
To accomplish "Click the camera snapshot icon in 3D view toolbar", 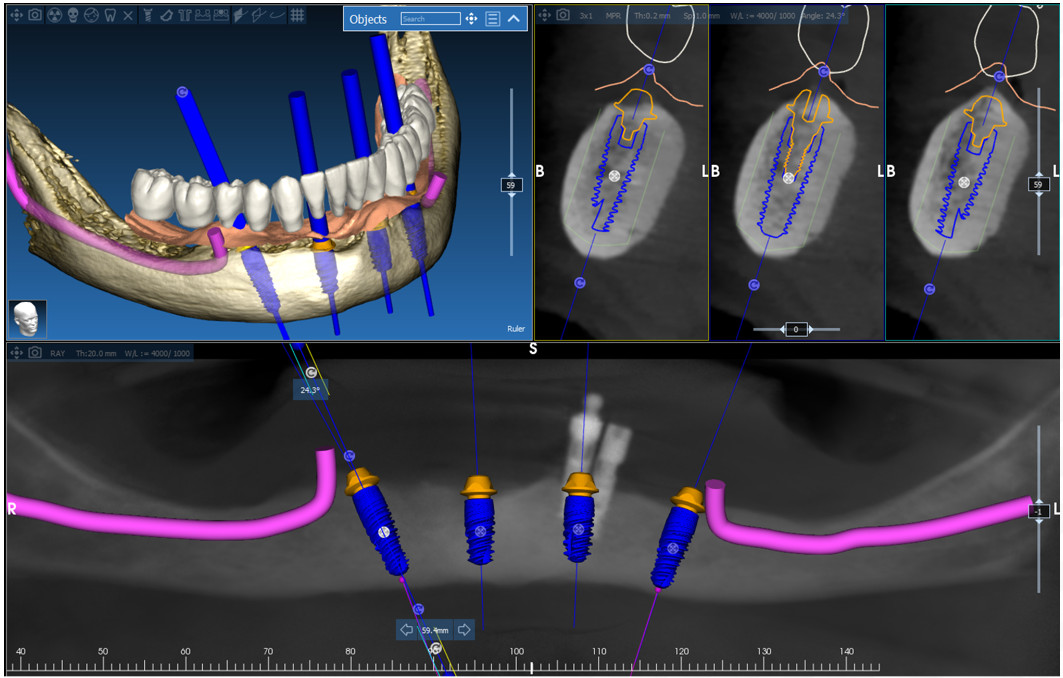I will pos(35,15).
